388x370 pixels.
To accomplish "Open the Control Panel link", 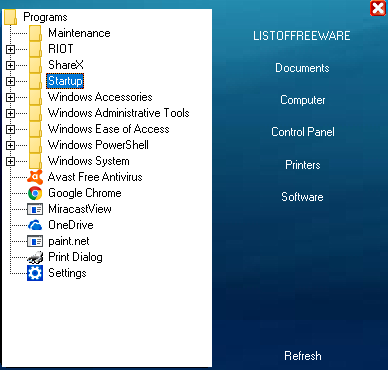I will (x=303, y=132).
